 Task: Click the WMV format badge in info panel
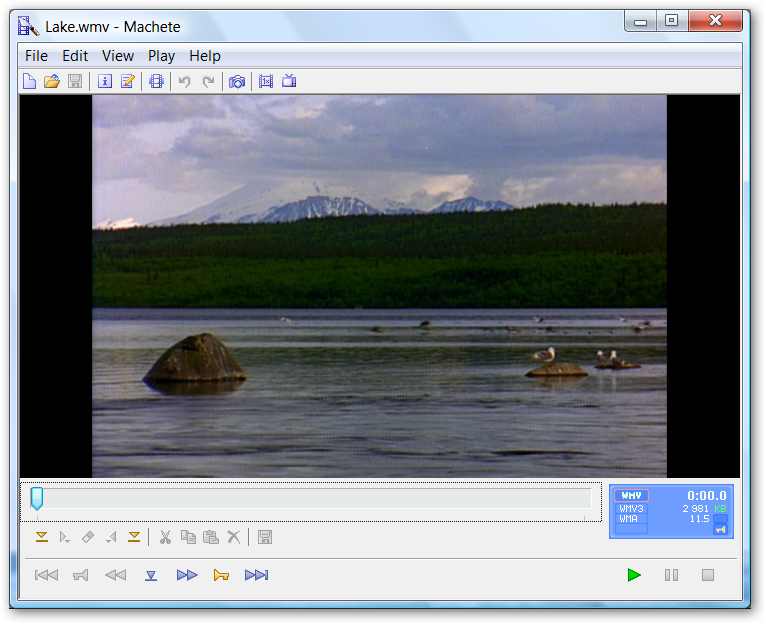tap(631, 495)
